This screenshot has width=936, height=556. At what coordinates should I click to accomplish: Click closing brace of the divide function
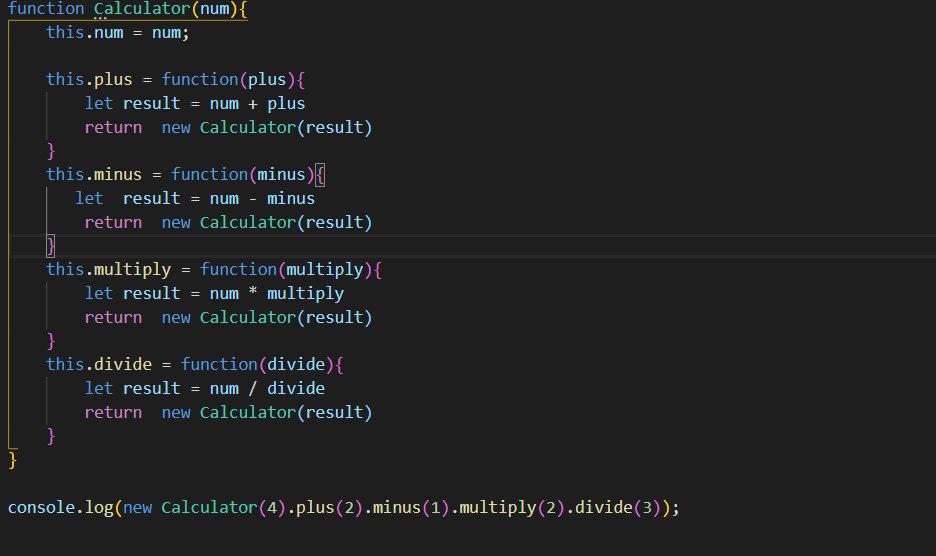coord(51,436)
